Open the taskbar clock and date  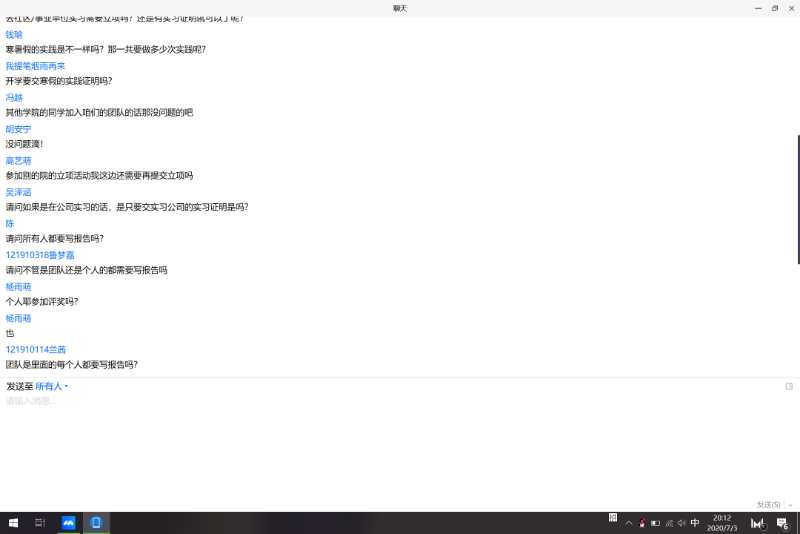click(723, 523)
